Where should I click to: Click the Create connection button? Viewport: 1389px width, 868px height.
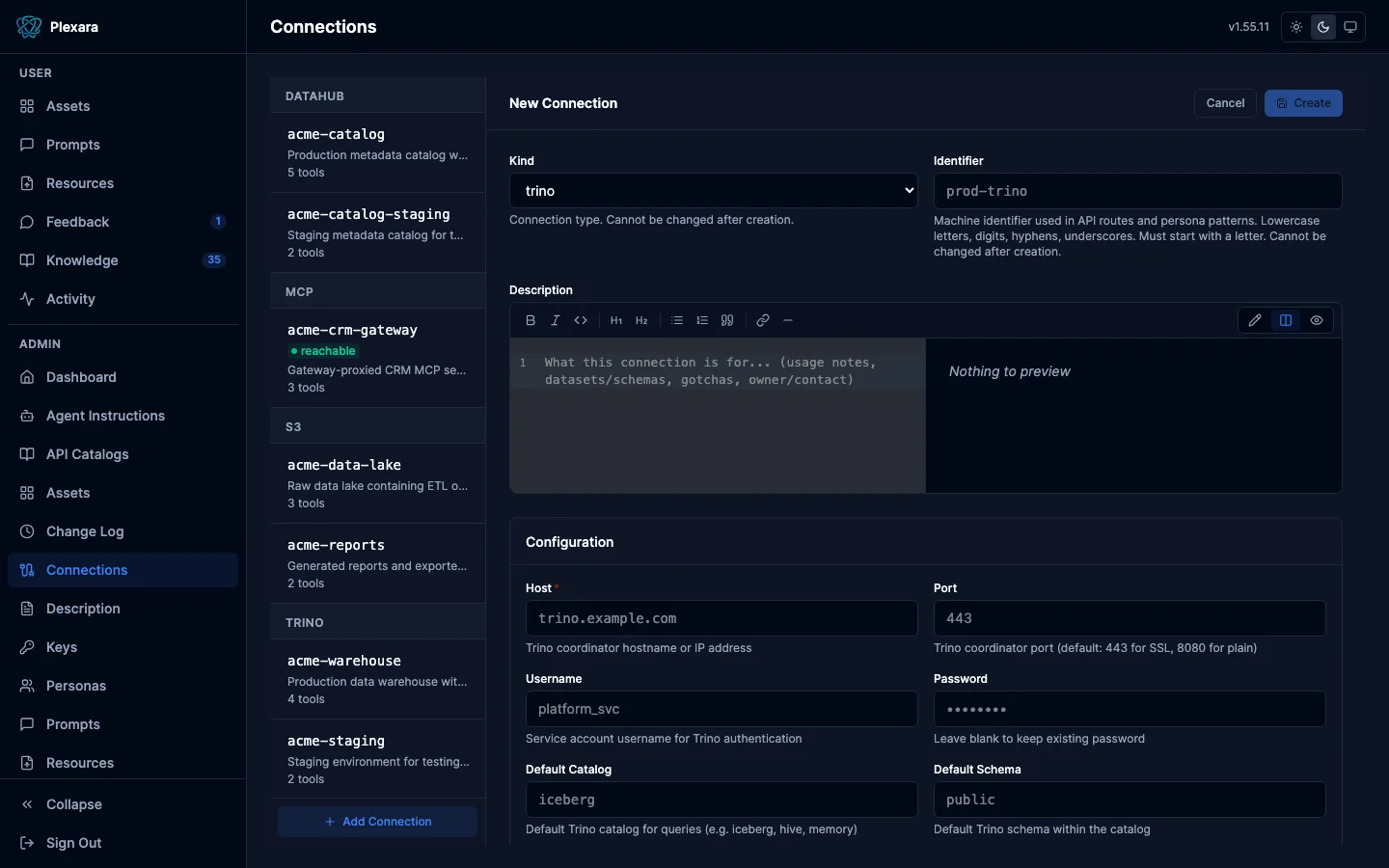tap(1303, 103)
